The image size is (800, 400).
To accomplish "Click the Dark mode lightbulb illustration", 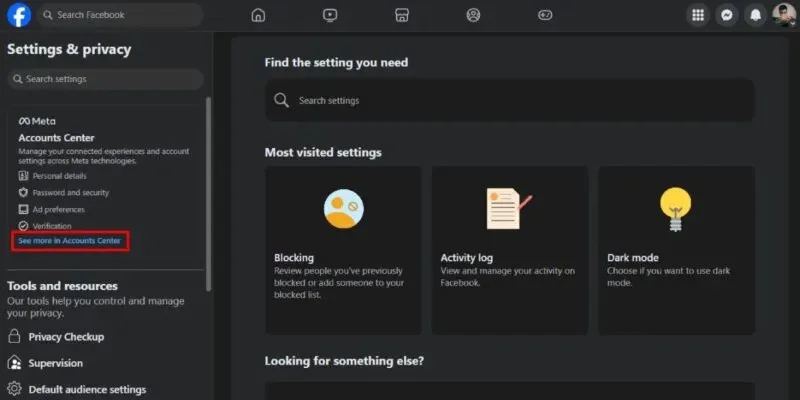I will 676,209.
